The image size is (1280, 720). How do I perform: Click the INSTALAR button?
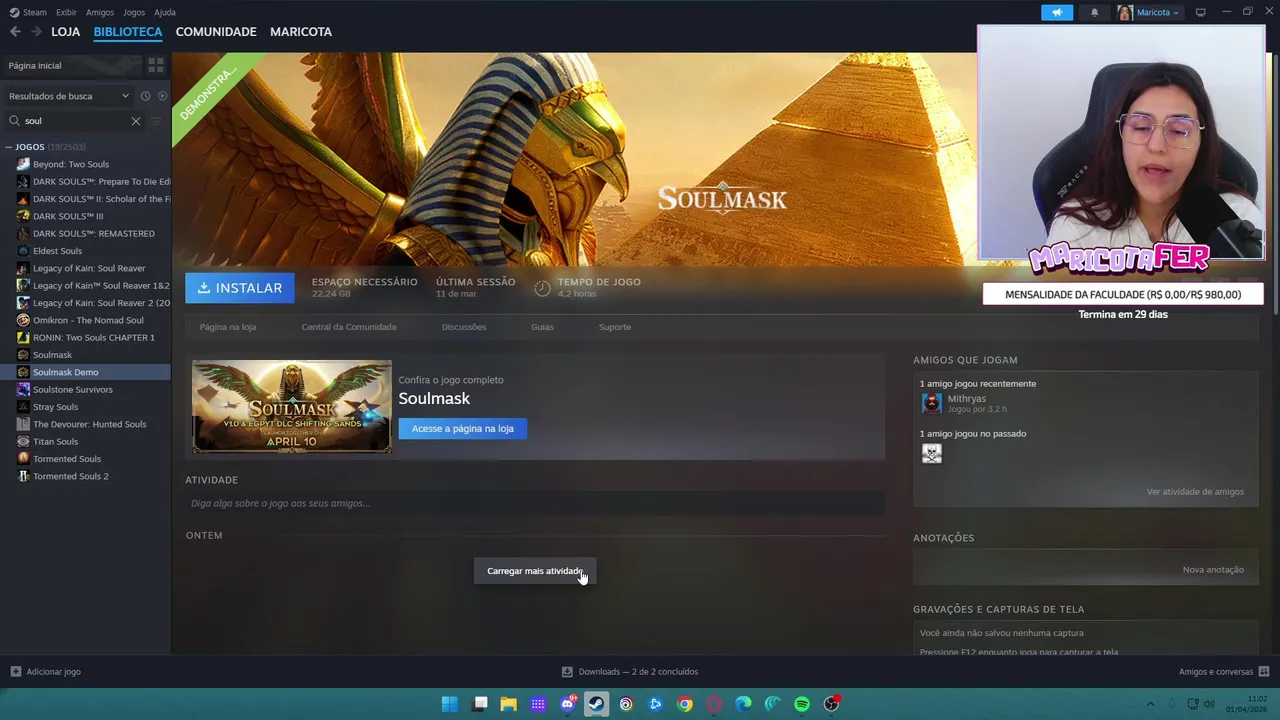pyautogui.click(x=240, y=288)
